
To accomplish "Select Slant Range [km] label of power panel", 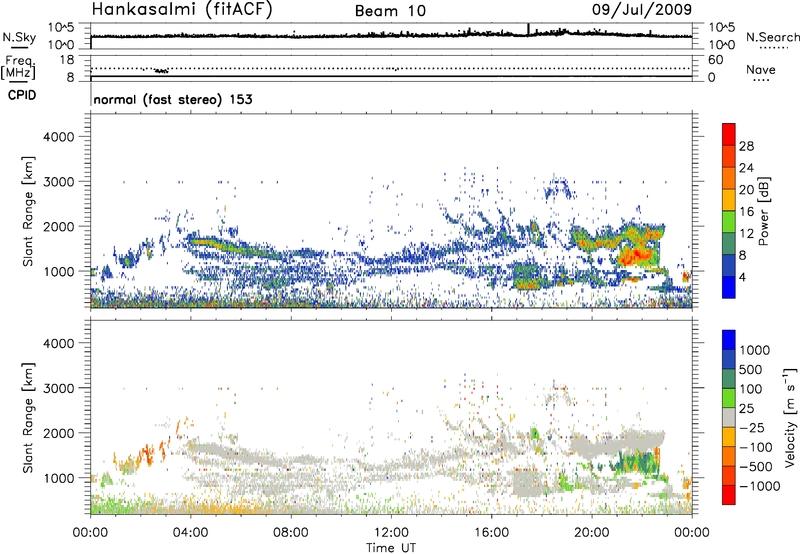I will [x=28, y=211].
